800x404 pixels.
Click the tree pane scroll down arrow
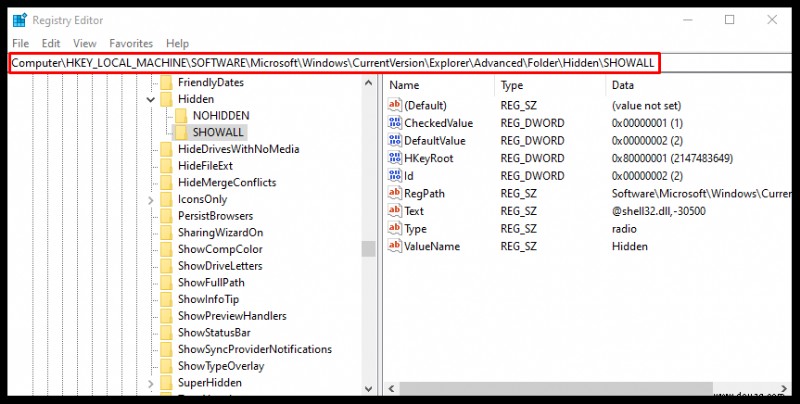click(369, 389)
